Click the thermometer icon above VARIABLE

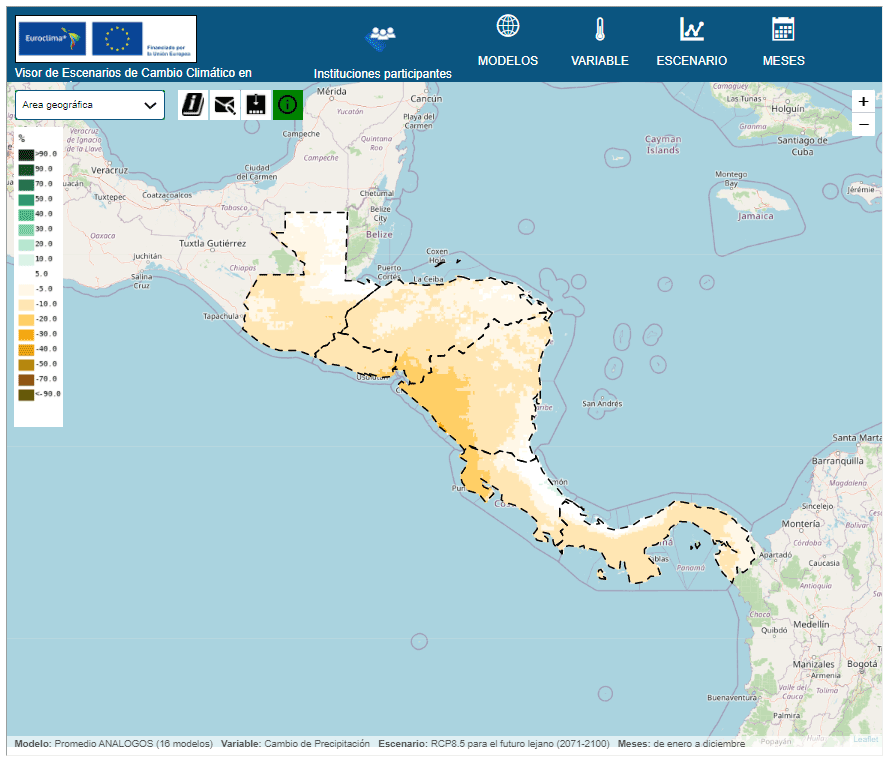[x=600, y=28]
